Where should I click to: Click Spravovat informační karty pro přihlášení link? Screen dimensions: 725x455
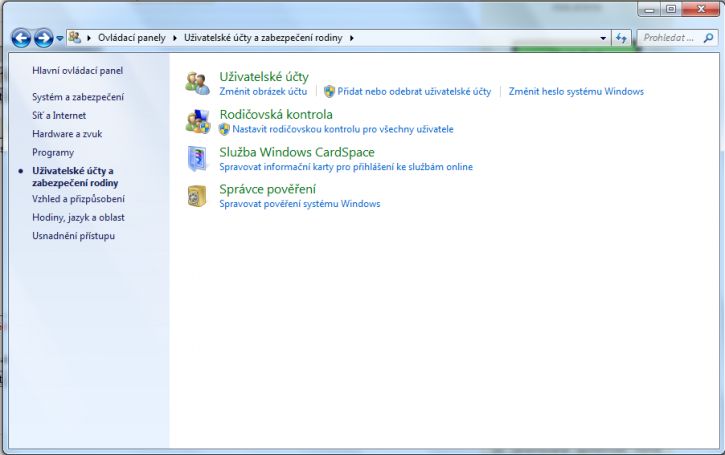[346, 167]
